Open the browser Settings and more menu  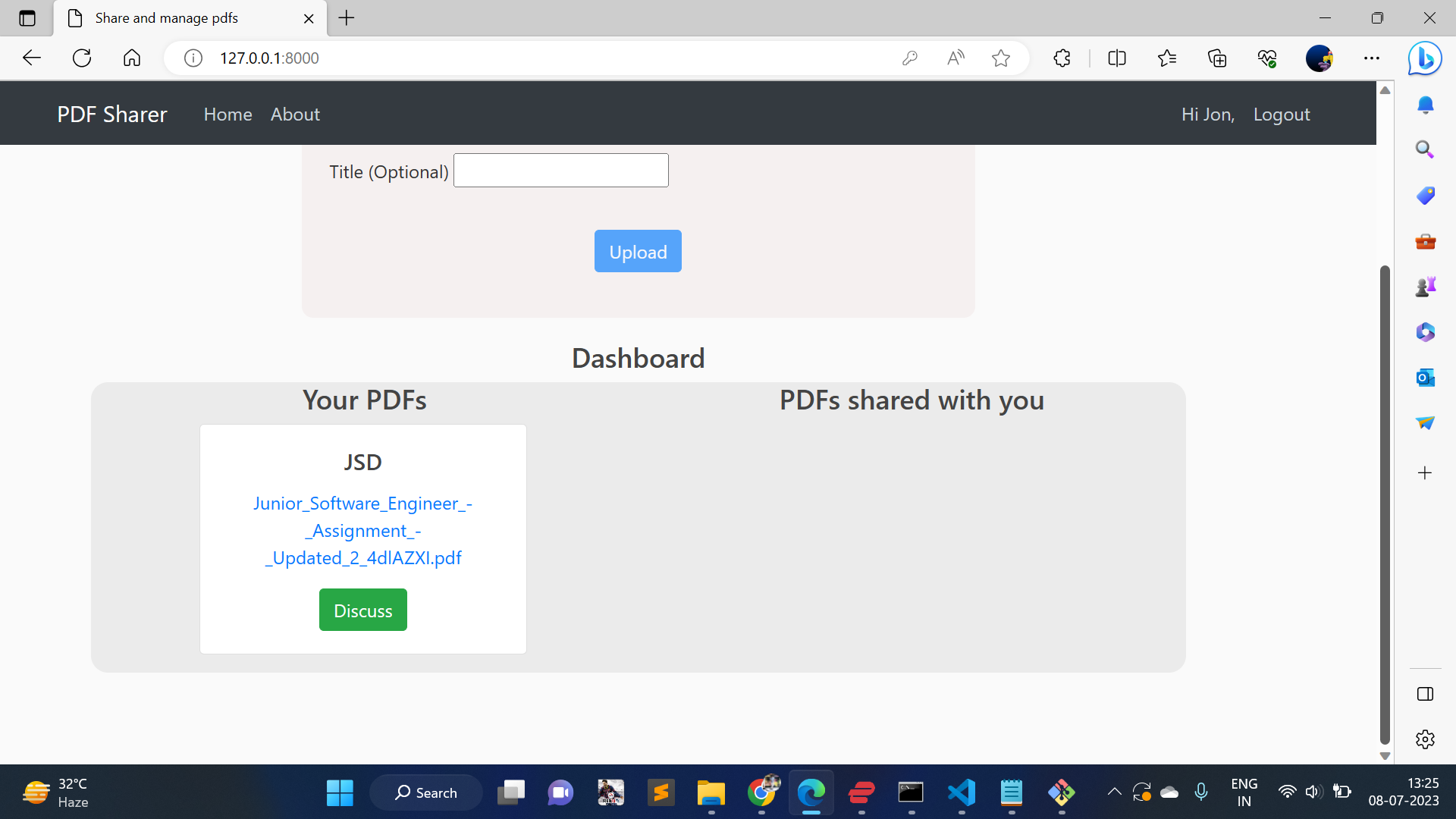(1372, 58)
